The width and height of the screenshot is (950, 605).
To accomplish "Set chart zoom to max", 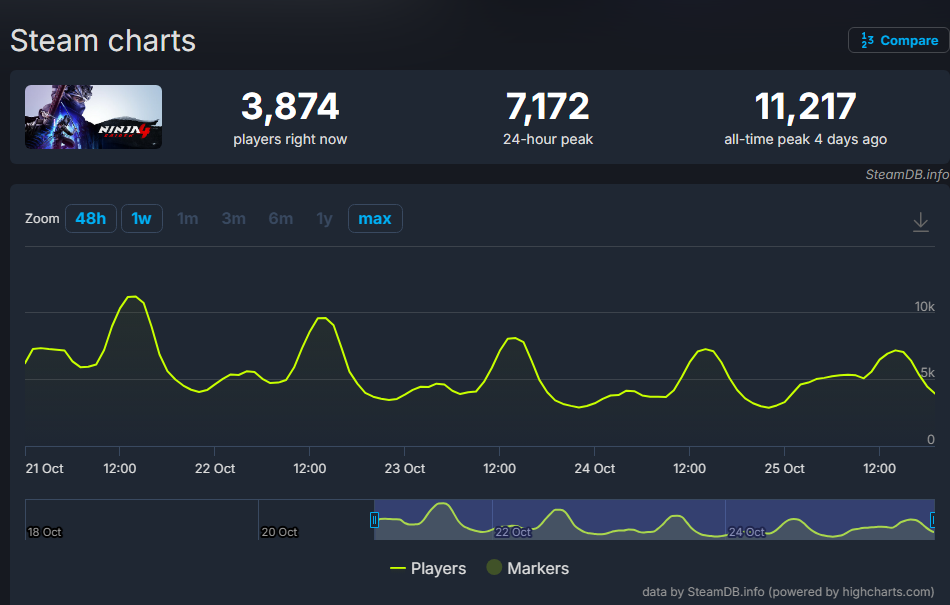I will coord(375,219).
